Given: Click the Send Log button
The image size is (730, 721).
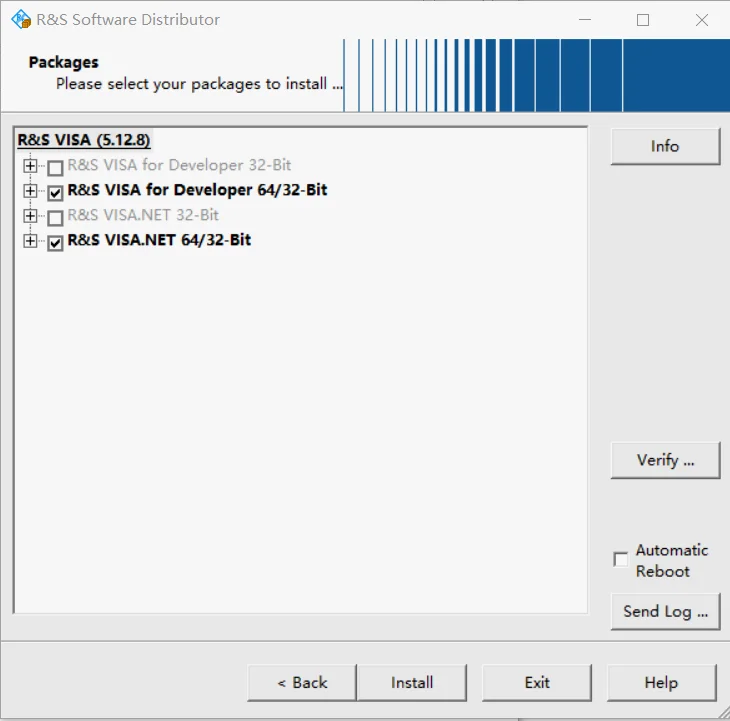Looking at the screenshot, I should tap(665, 611).
